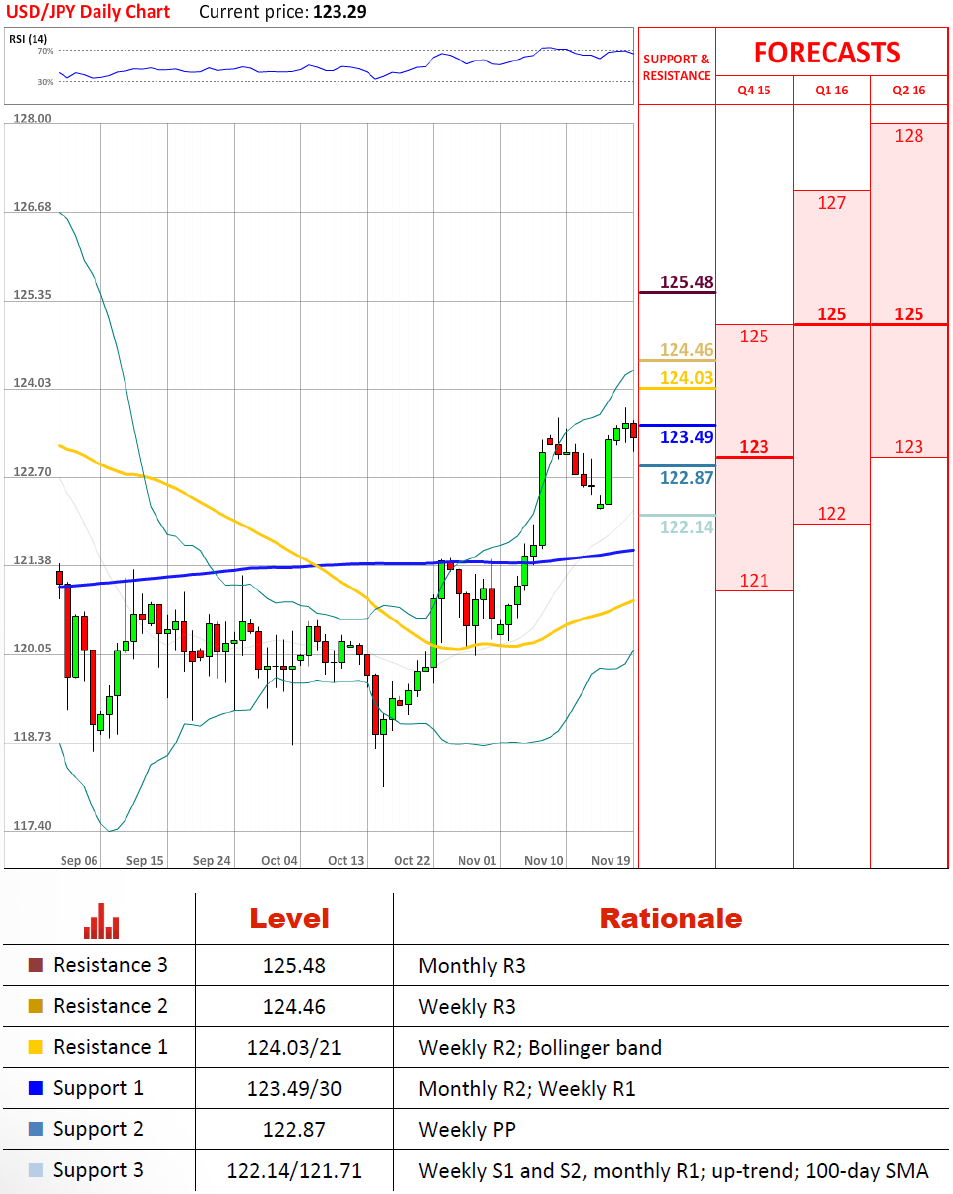Click the Weekly PP rationale
Screen dimensions: 953x1194
[467, 1130]
